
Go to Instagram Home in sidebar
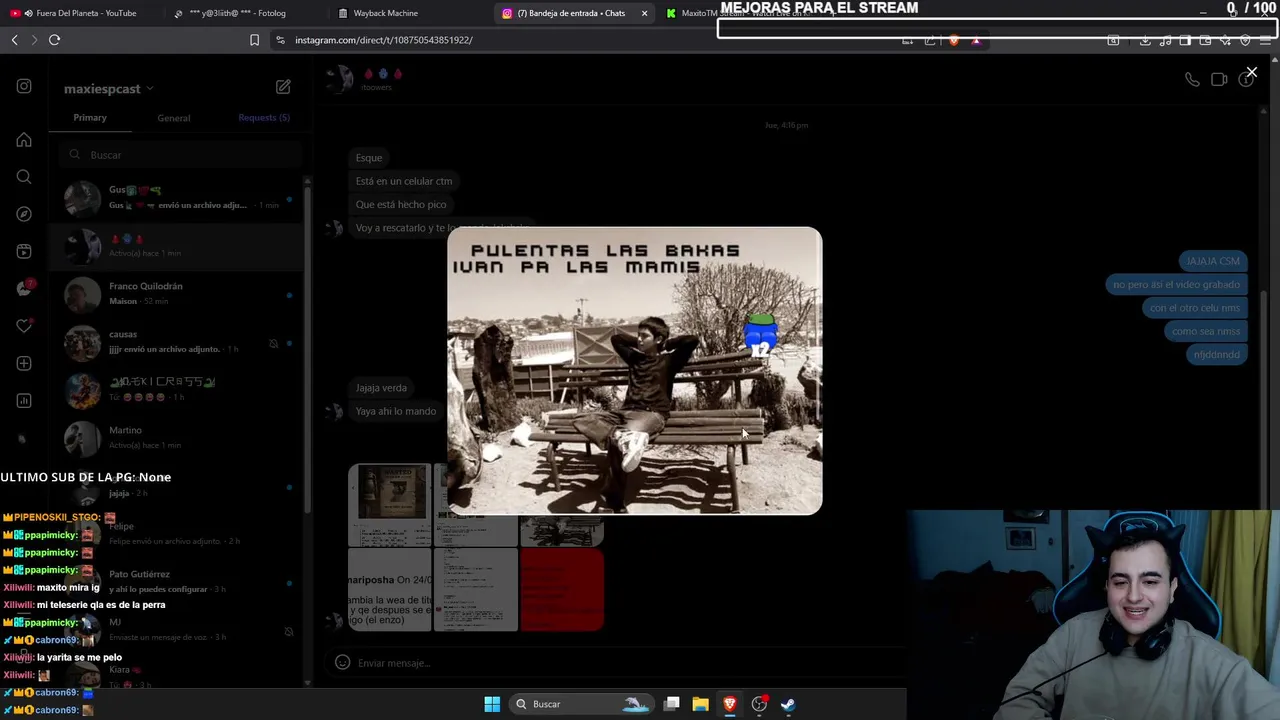coord(24,140)
